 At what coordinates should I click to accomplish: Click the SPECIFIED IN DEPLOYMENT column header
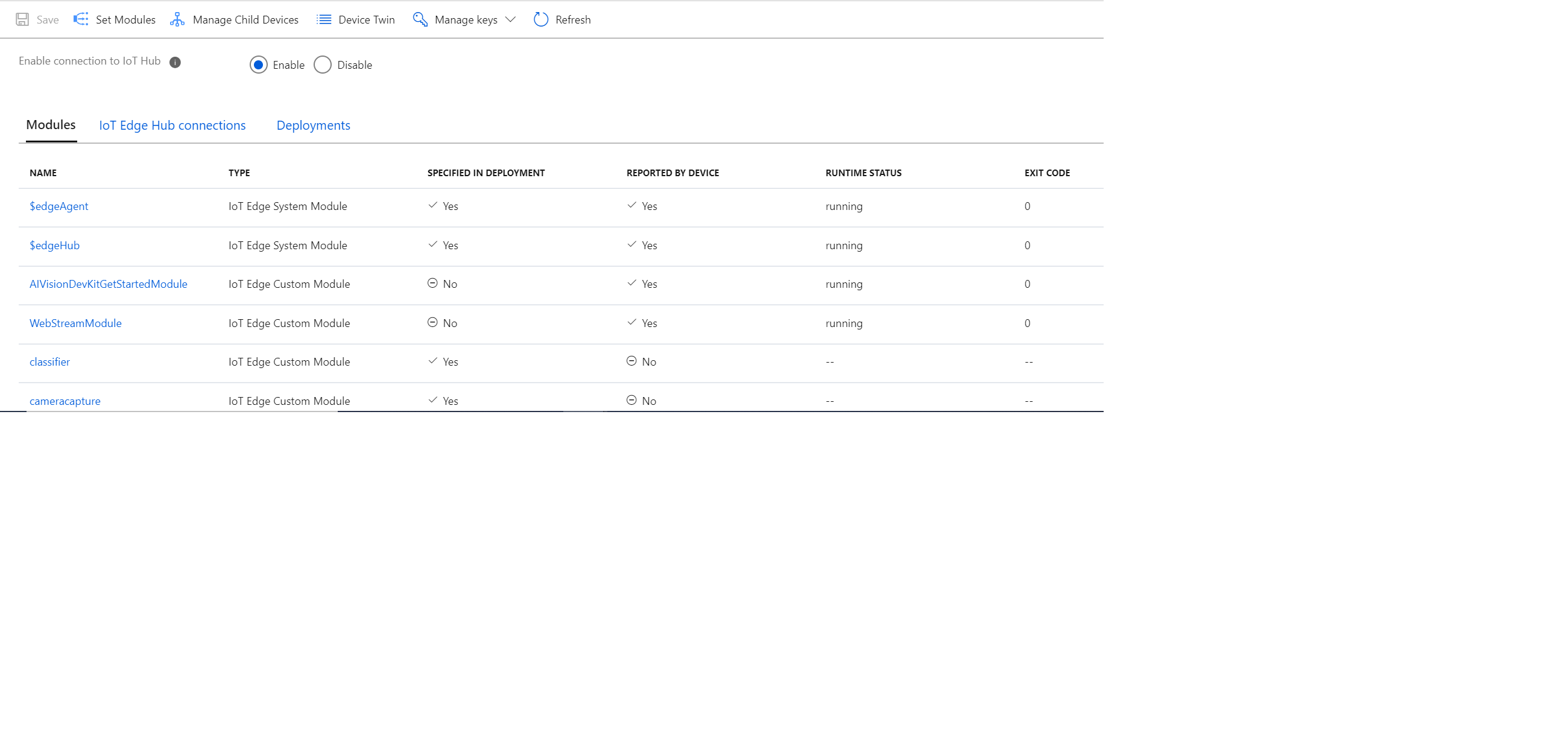point(485,173)
